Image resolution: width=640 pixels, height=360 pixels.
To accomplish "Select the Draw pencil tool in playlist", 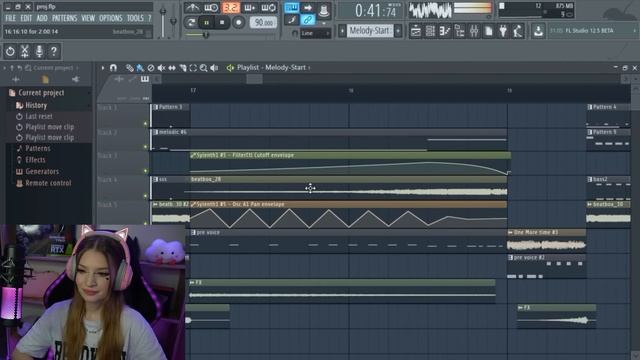I will click(129, 68).
